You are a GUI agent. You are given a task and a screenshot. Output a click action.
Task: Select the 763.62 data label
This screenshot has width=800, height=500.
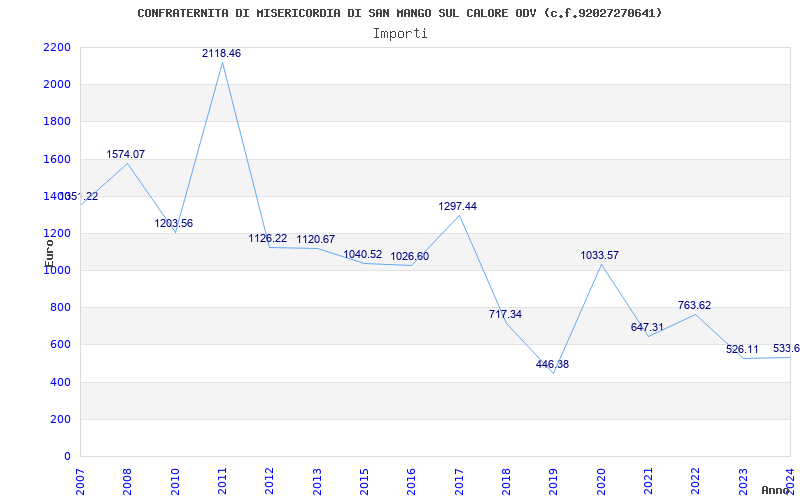coord(694,306)
